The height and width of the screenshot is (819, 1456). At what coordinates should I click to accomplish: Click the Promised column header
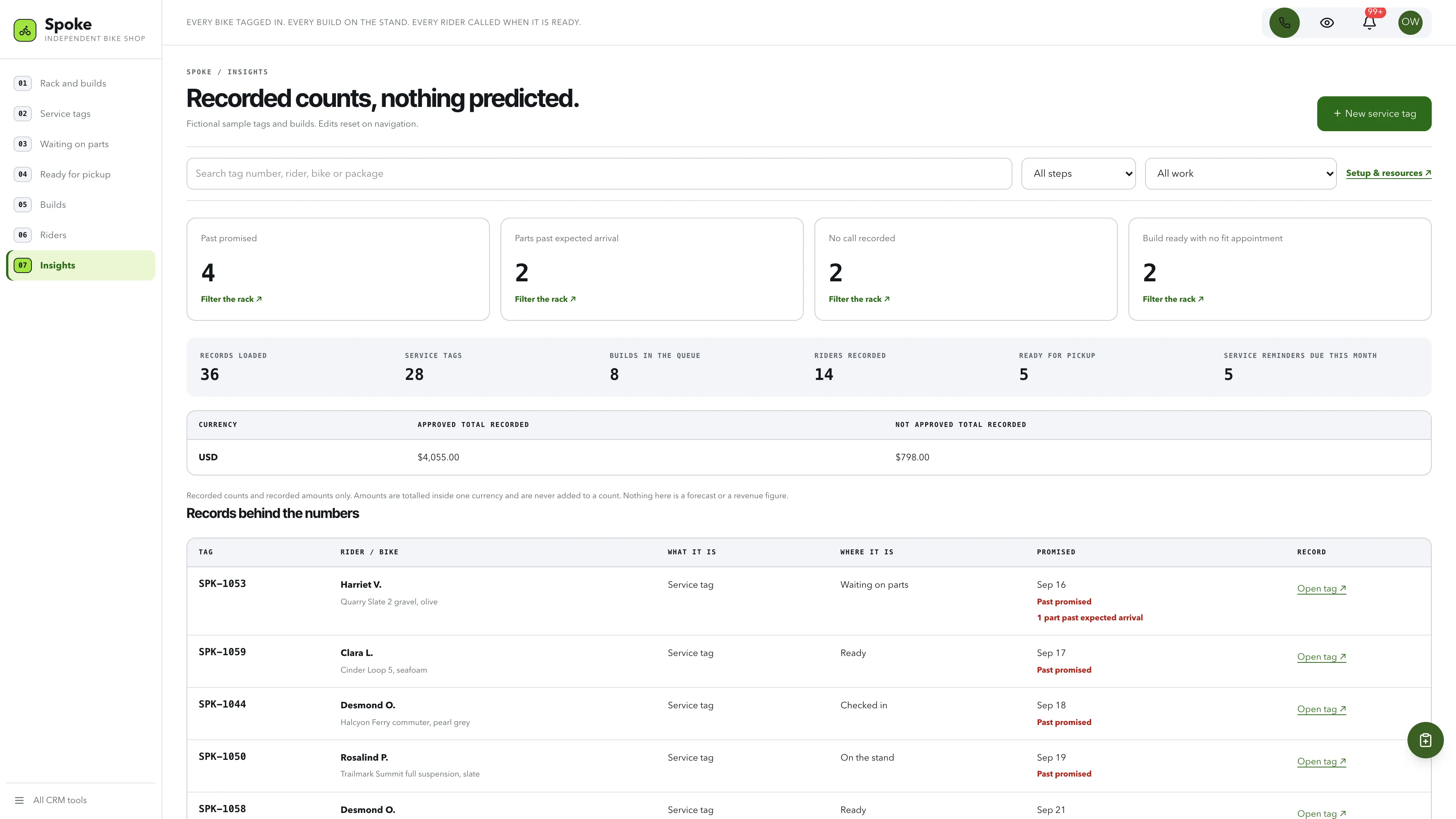1056,552
